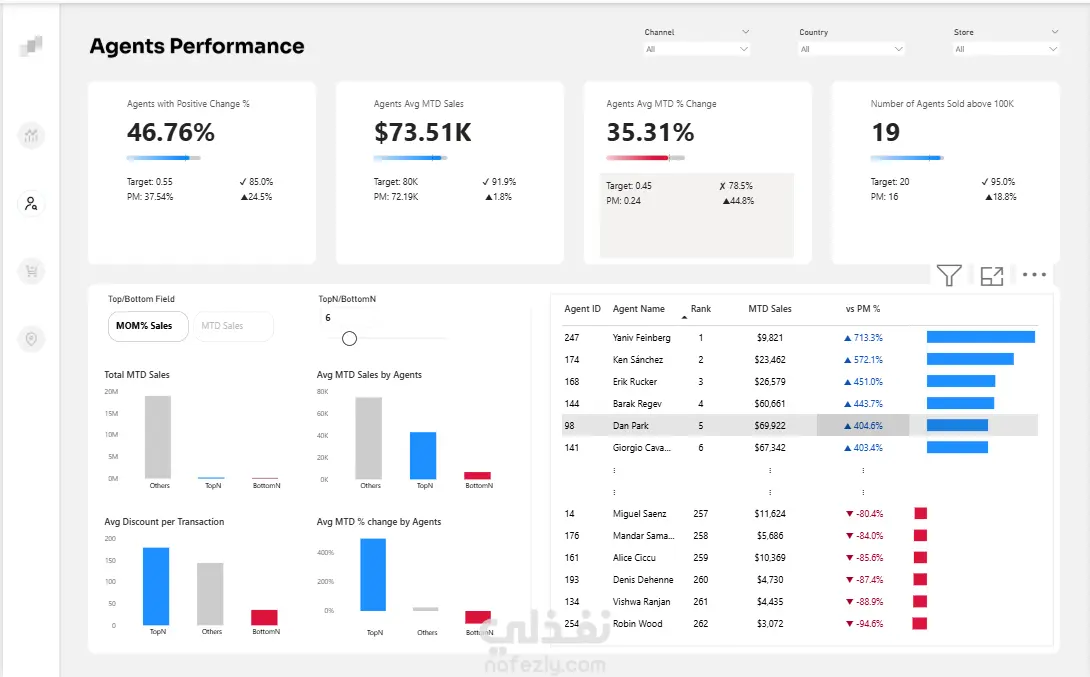Click the TopN/BottomN slider handle

pos(350,338)
